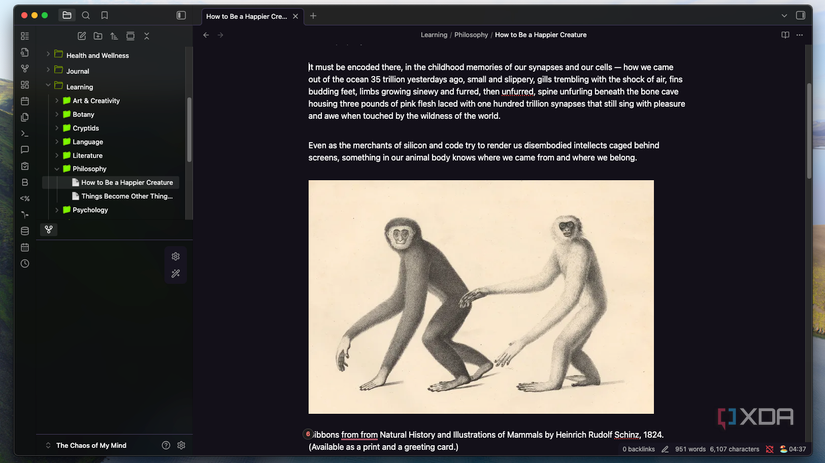Open the tab list dropdown chevron
825x463 pixels.
(x=784, y=15)
